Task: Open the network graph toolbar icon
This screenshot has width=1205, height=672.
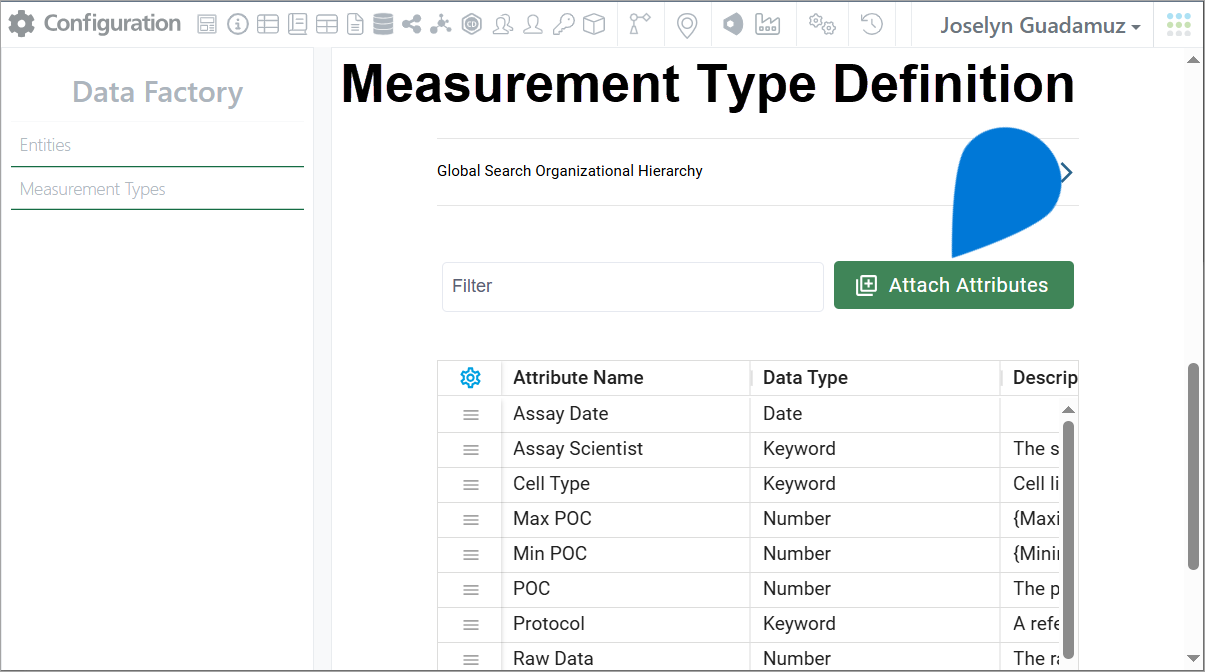Action: tap(441, 25)
